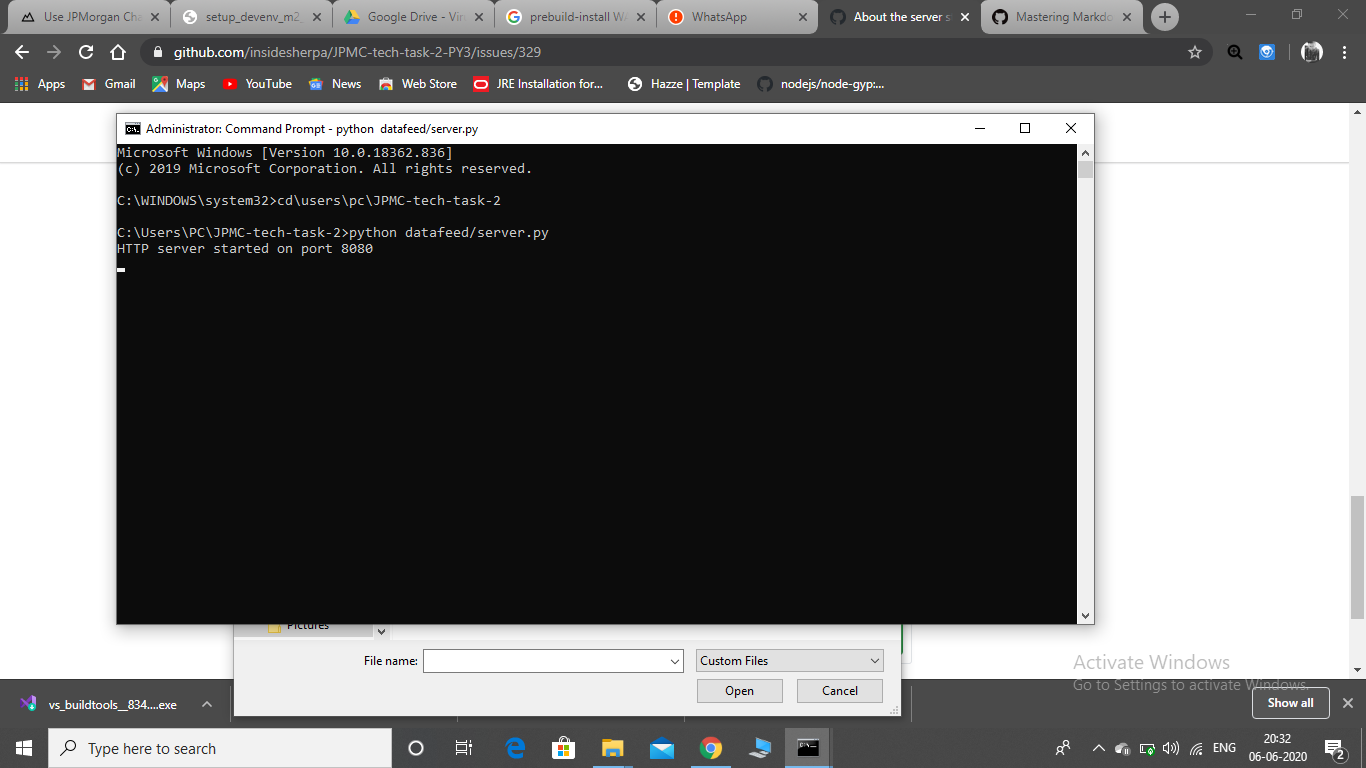The width and height of the screenshot is (1366, 768).
Task: Open the YouTube bookmark shortcut
Action: pos(256,84)
